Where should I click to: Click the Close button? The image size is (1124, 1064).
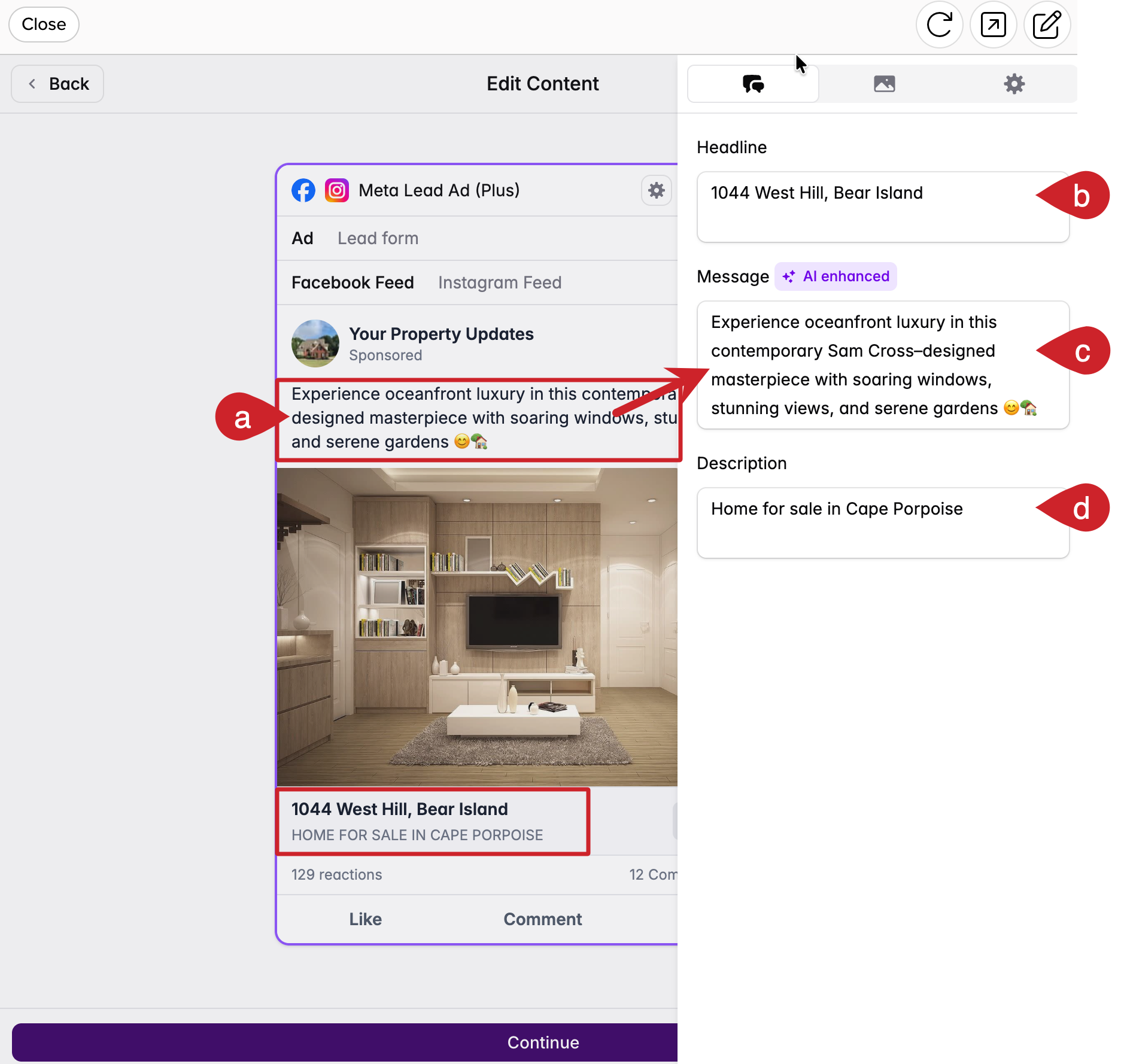pos(44,25)
